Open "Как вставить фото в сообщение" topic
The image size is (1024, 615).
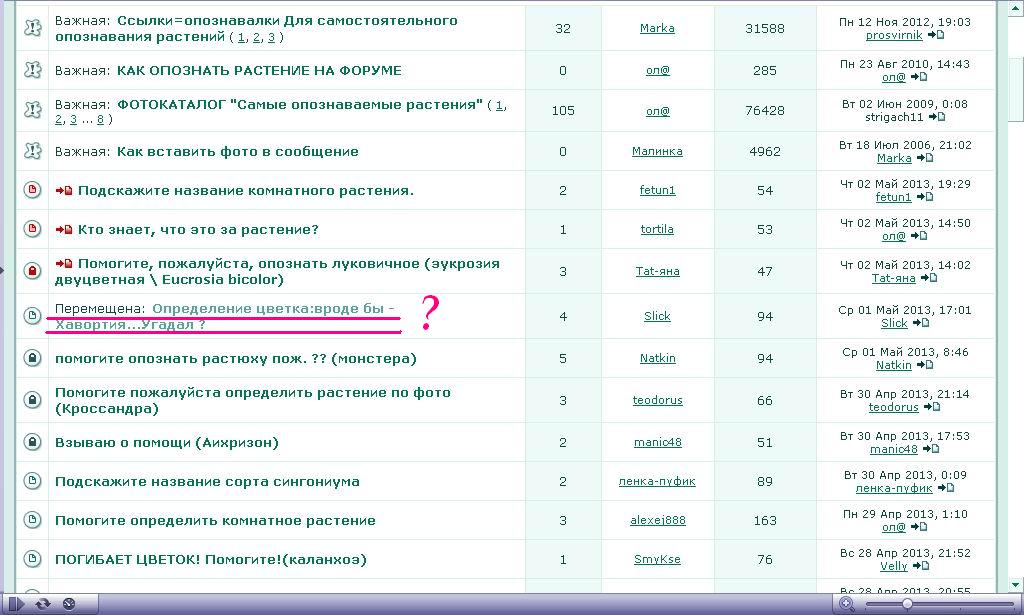(x=237, y=152)
